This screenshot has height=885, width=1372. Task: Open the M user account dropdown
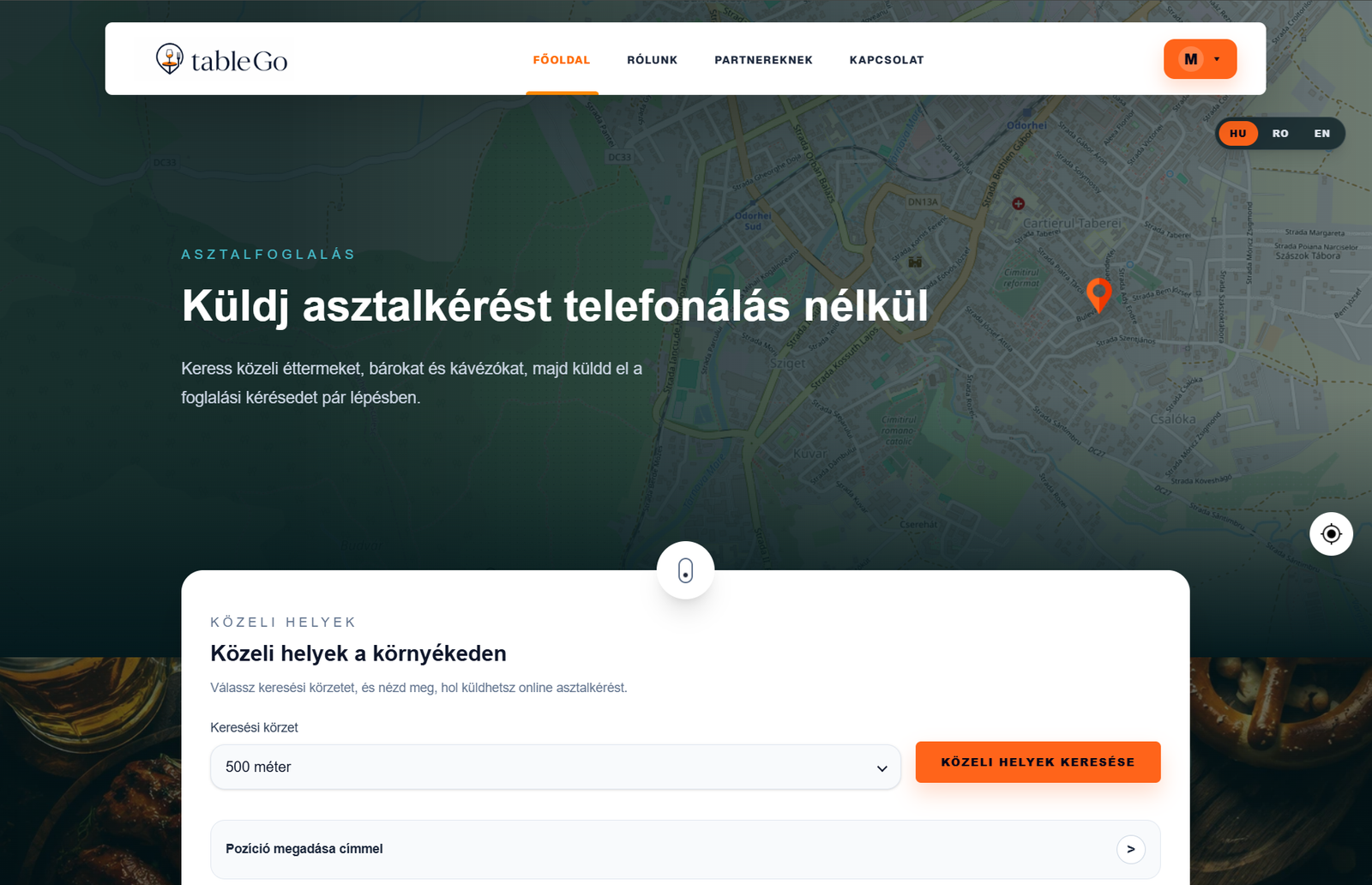click(x=1200, y=59)
